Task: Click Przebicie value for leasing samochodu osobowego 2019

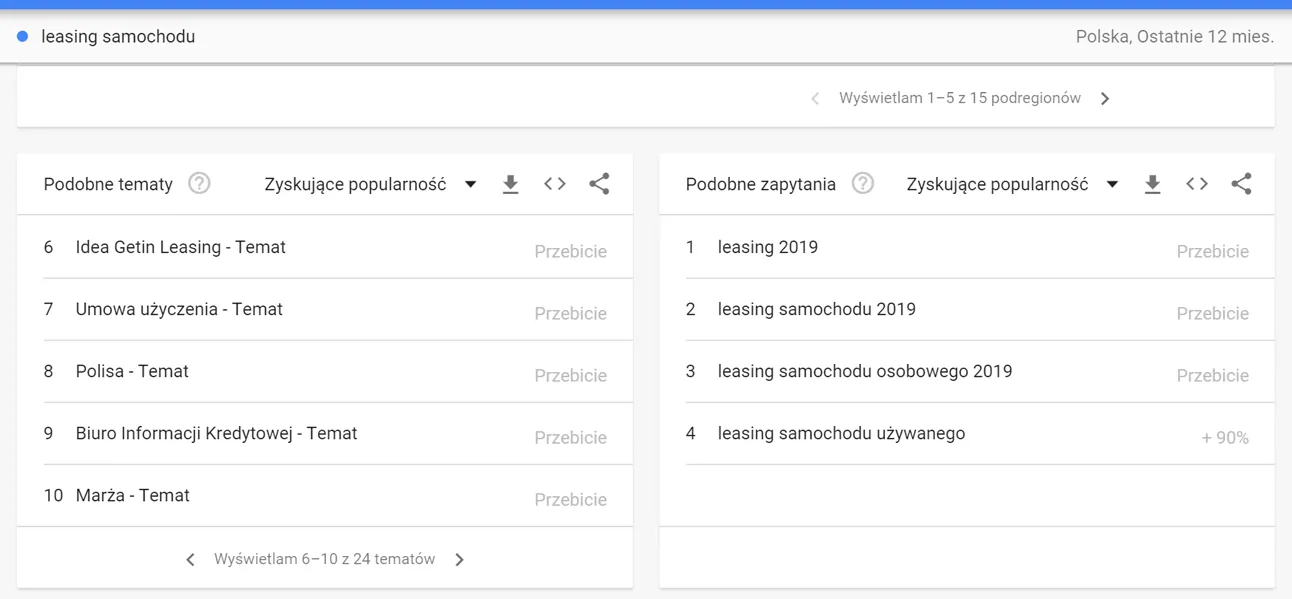Action: (x=1212, y=376)
